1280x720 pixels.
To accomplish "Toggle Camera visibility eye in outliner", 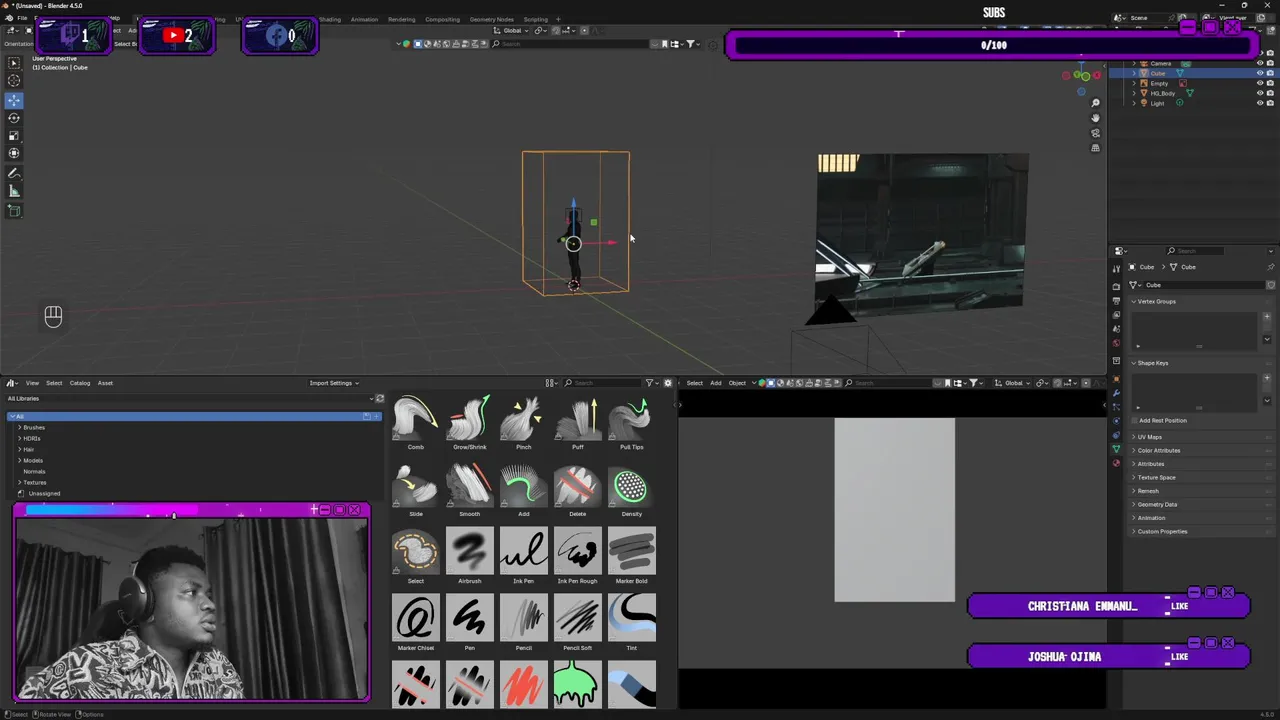I will tap(1260, 64).
